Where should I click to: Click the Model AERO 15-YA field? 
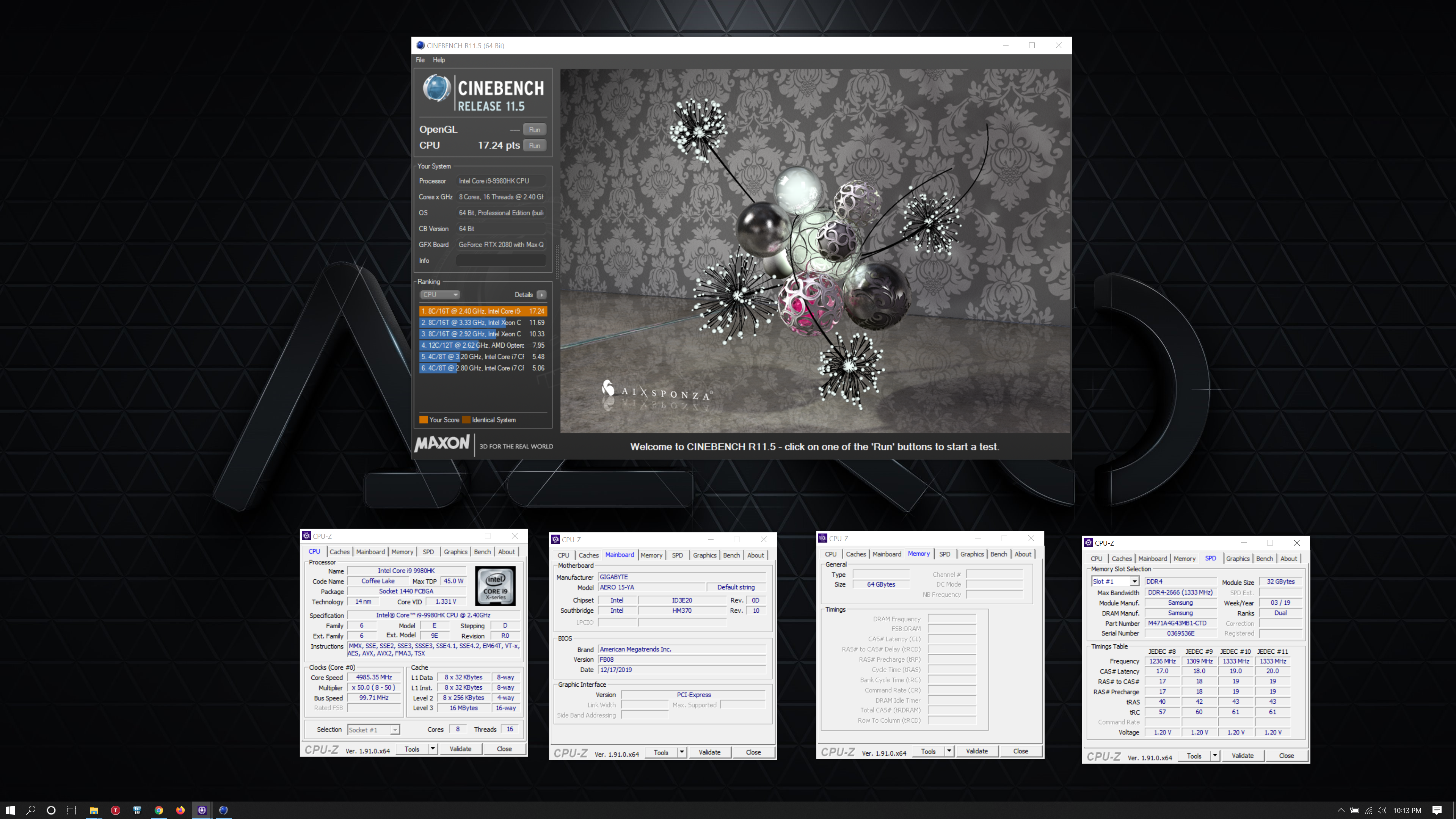pyautogui.click(x=652, y=587)
